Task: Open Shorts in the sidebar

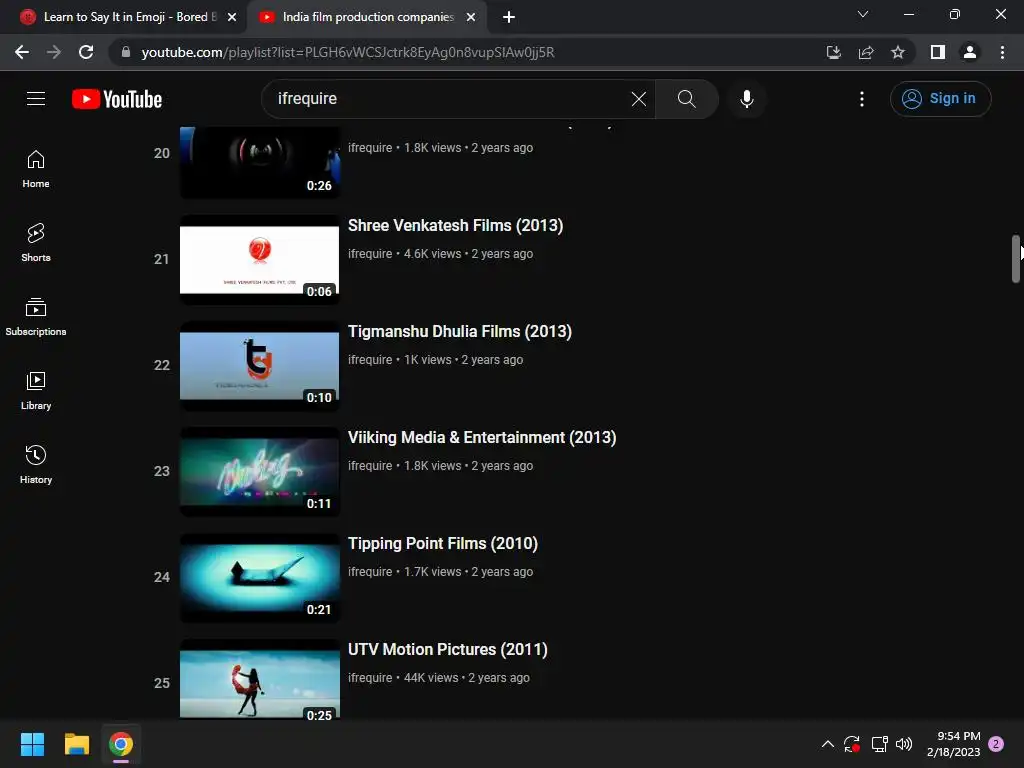Action: coord(36,243)
